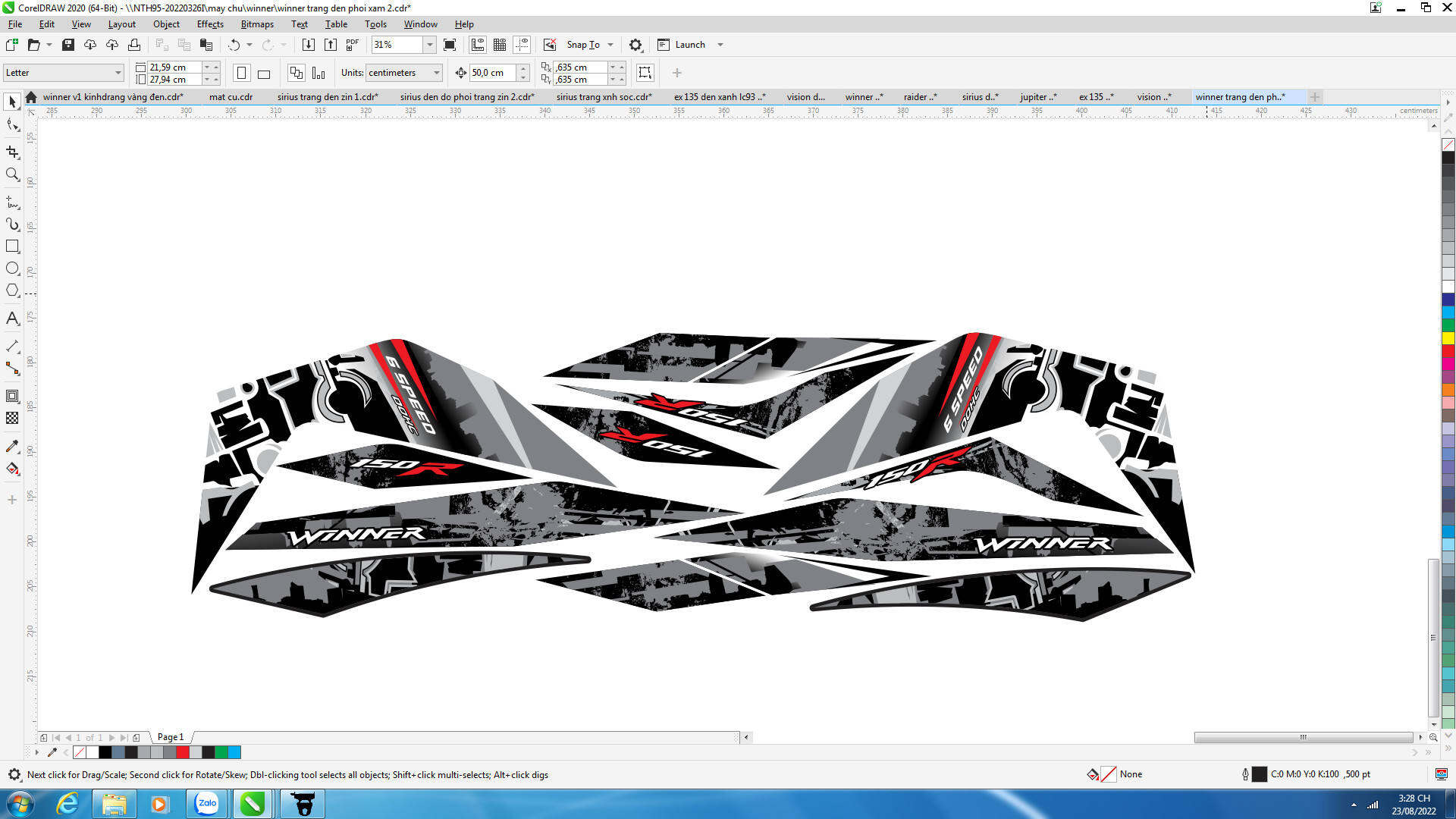Click the Snap To button
1456x819 pixels.
pyautogui.click(x=582, y=45)
